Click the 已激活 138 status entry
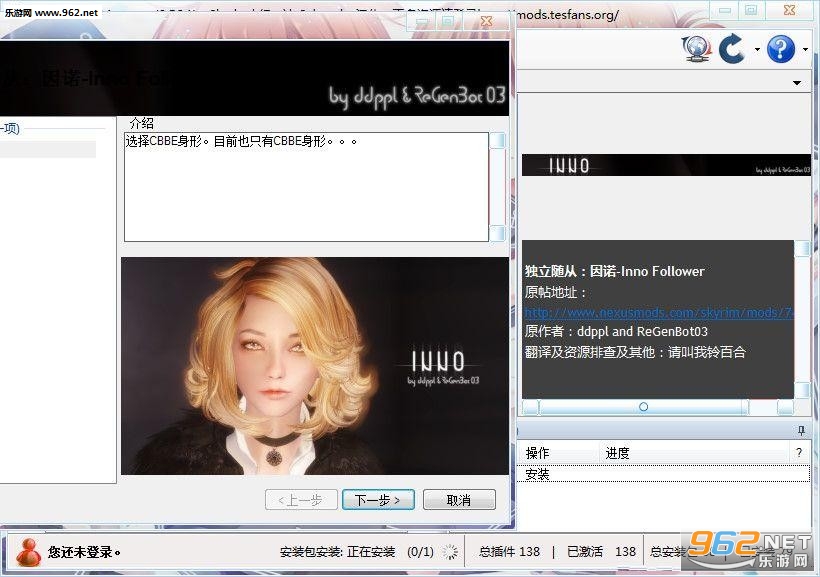 601,551
